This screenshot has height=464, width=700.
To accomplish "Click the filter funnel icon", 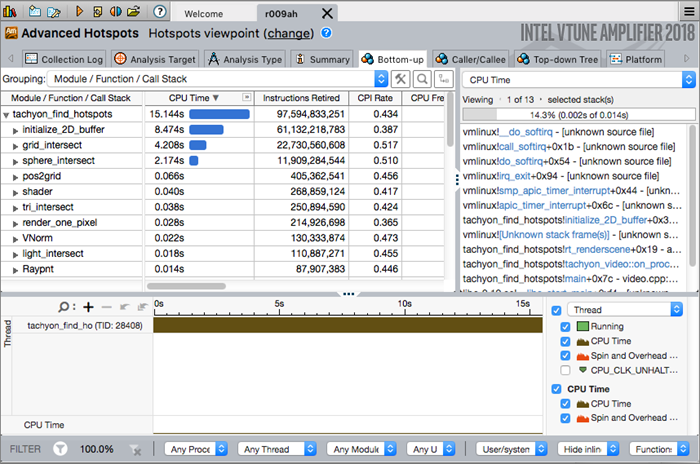I will click(x=60, y=449).
